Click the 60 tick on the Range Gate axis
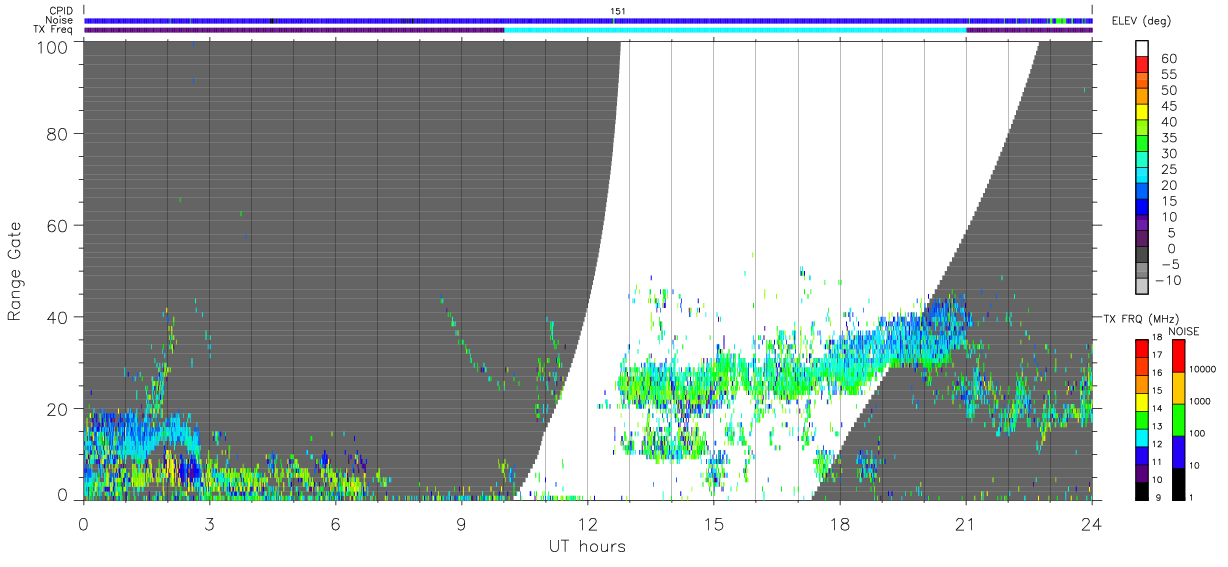The image size is (1228, 567). (x=56, y=225)
